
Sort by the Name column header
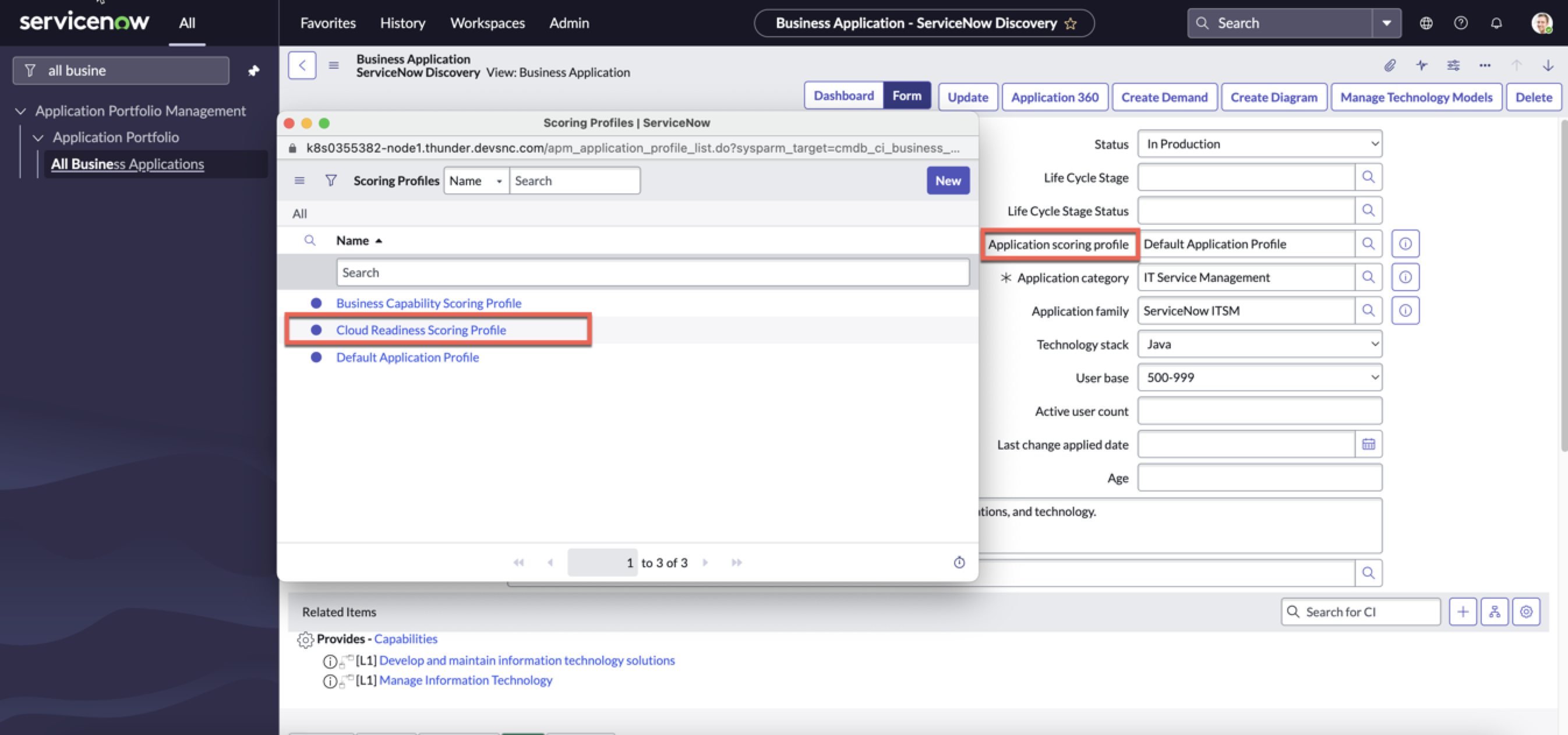[352, 241]
